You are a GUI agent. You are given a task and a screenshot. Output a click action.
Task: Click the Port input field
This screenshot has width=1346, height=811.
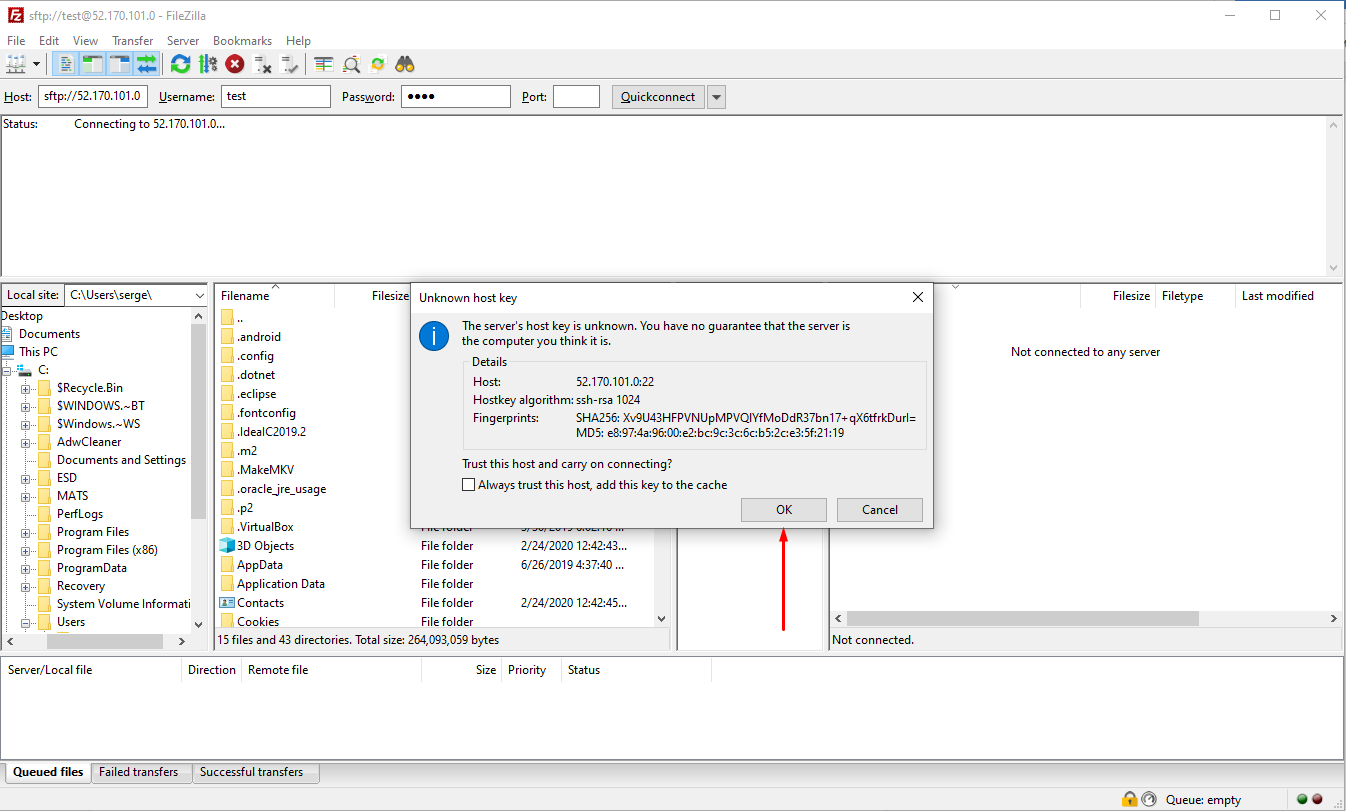pyautogui.click(x=576, y=97)
